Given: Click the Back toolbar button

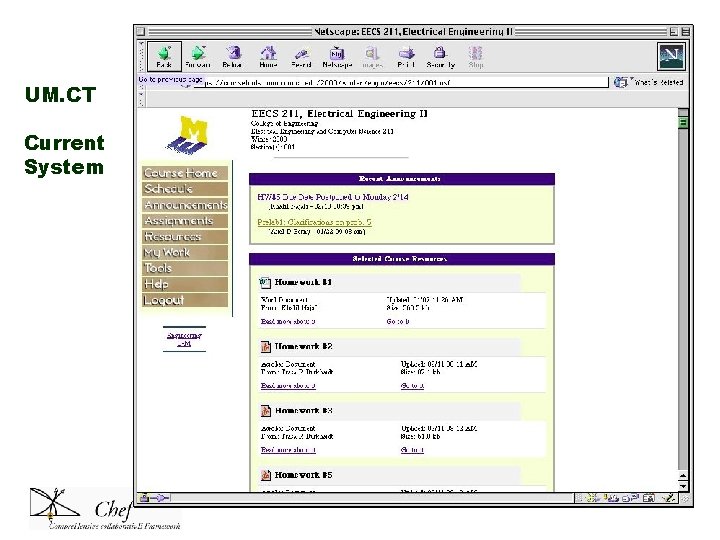Looking at the screenshot, I should click(164, 56).
